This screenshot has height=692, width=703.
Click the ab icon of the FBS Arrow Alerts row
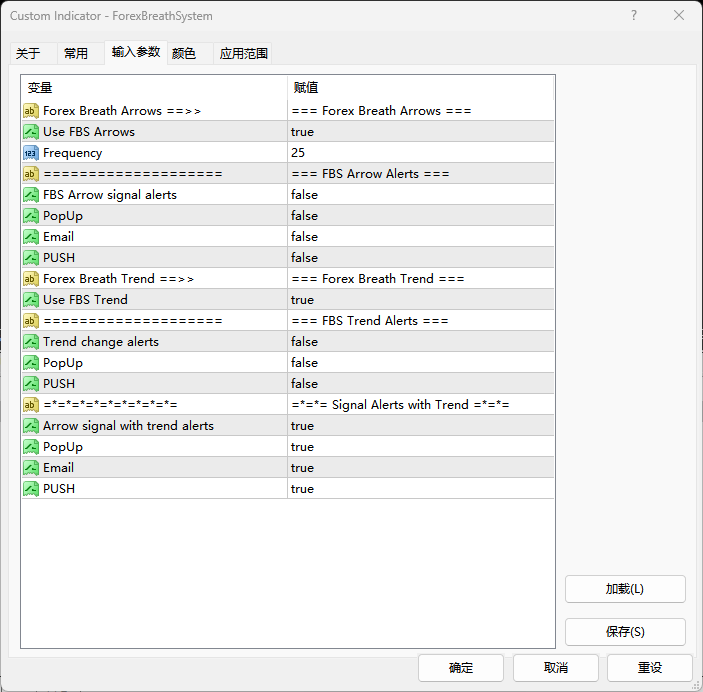pos(30,174)
